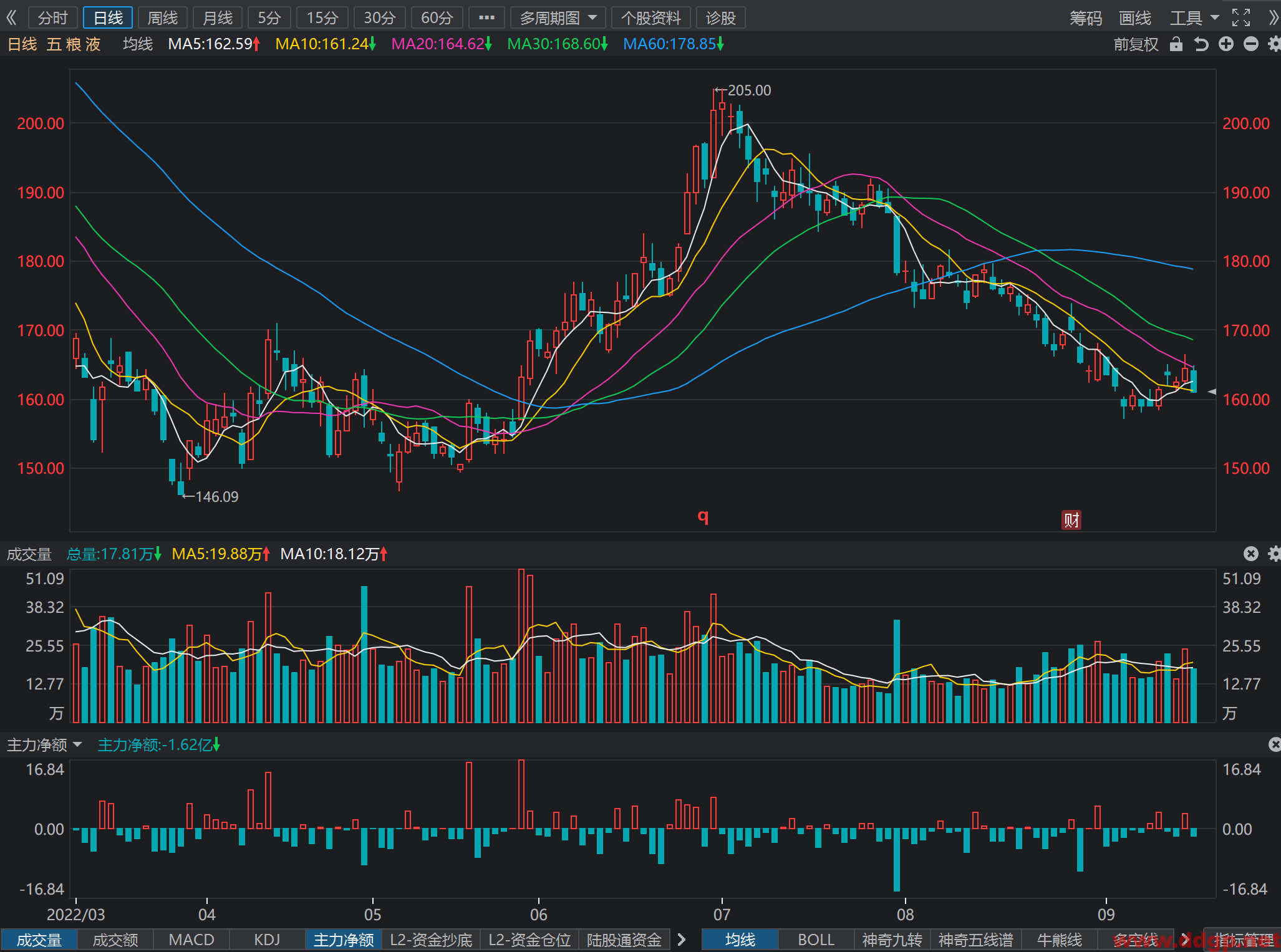Select the 30分 period
Viewport: 1281px width, 952px height.
379,17
